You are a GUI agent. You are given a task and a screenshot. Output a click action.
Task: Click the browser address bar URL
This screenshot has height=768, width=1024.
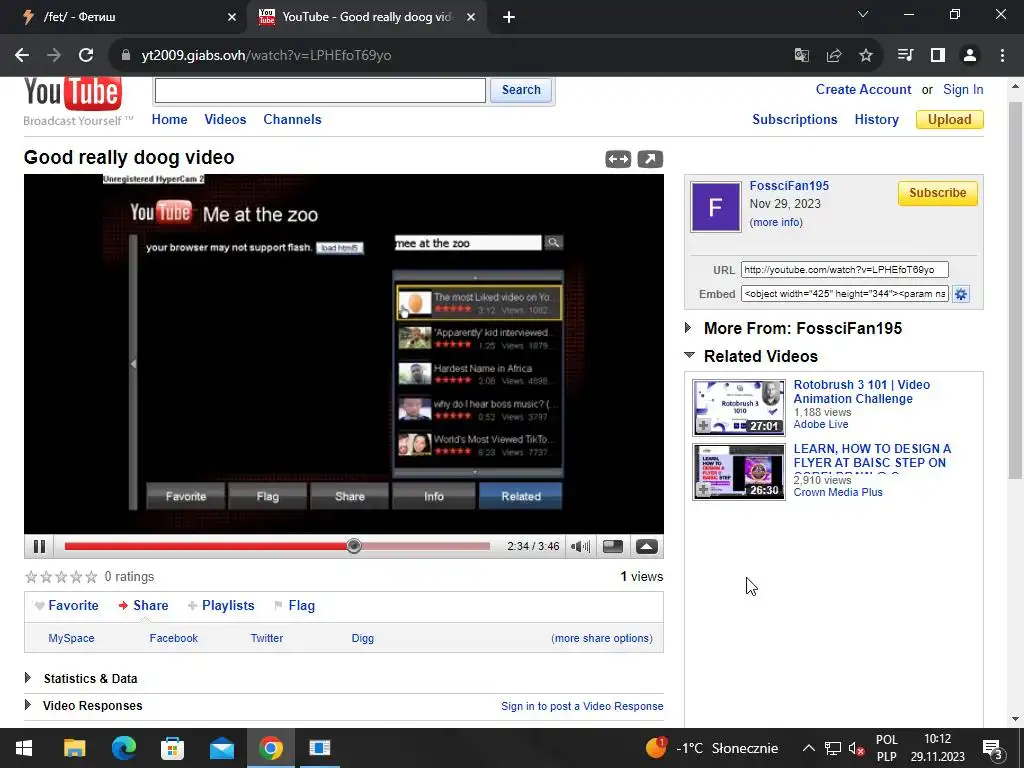[x=266, y=56]
